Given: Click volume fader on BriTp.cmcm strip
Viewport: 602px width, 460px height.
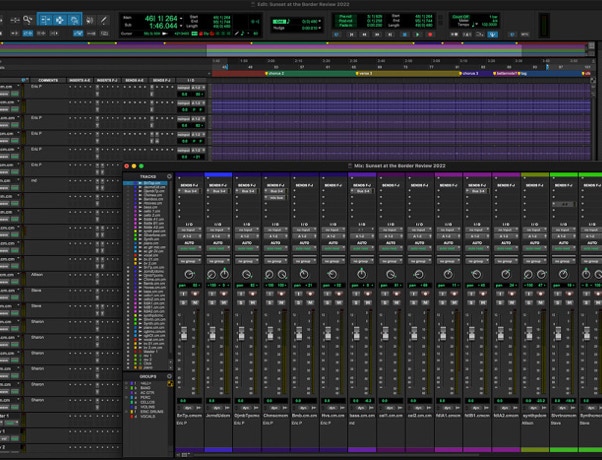Looking at the screenshot, I should 184,333.
